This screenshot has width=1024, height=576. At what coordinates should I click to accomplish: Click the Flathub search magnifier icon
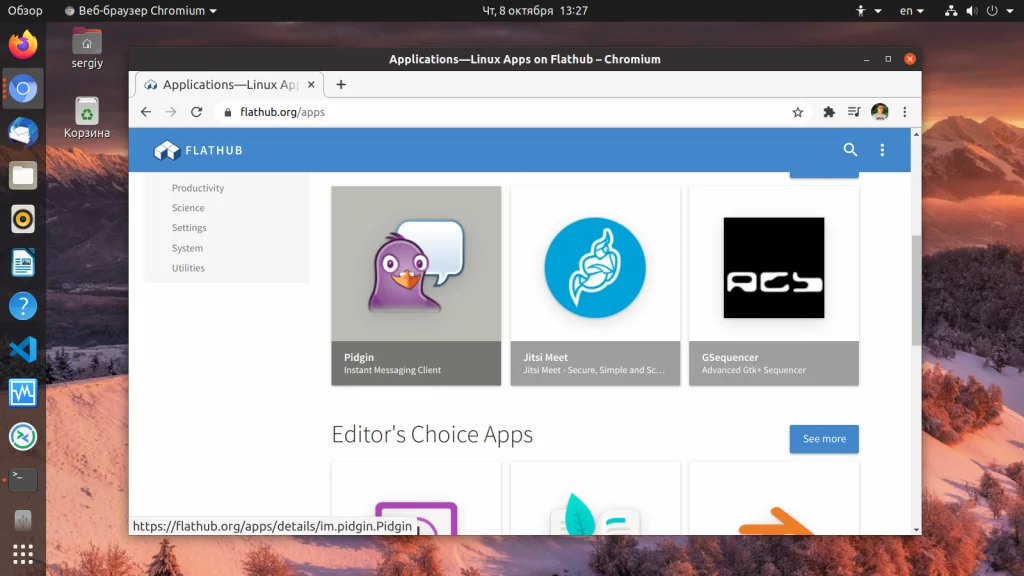[x=850, y=150]
